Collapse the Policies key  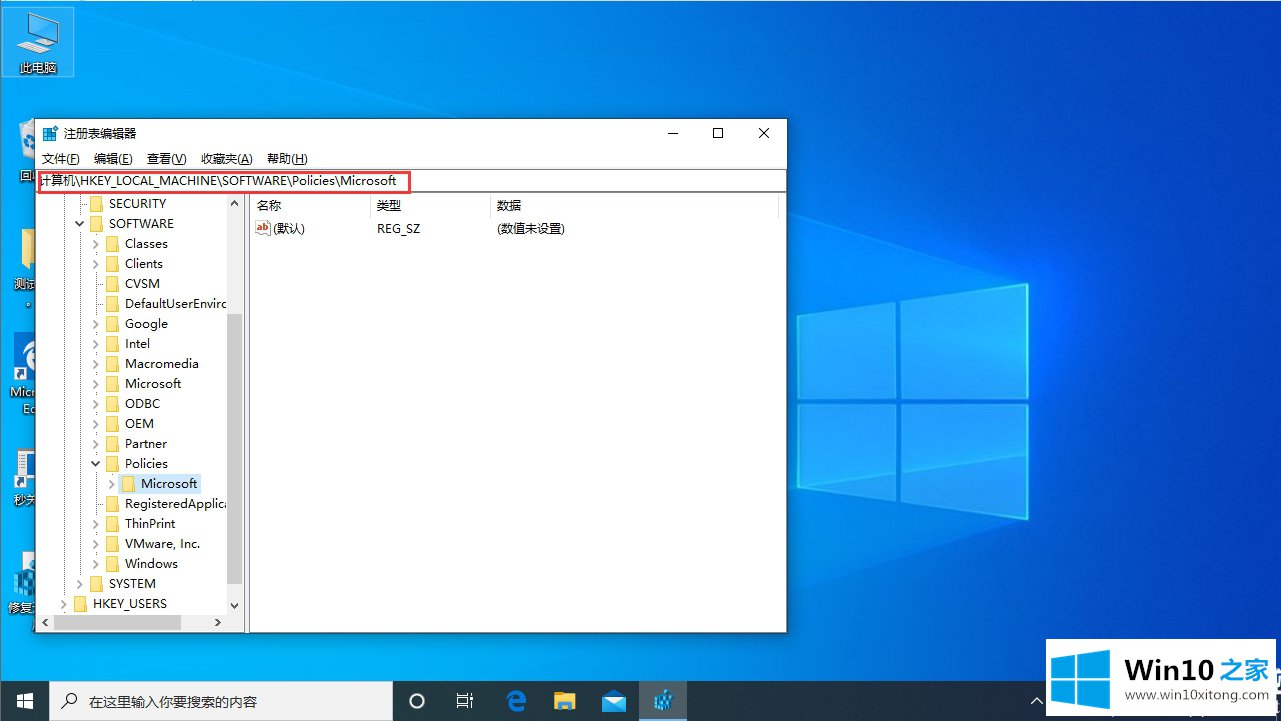click(x=96, y=464)
